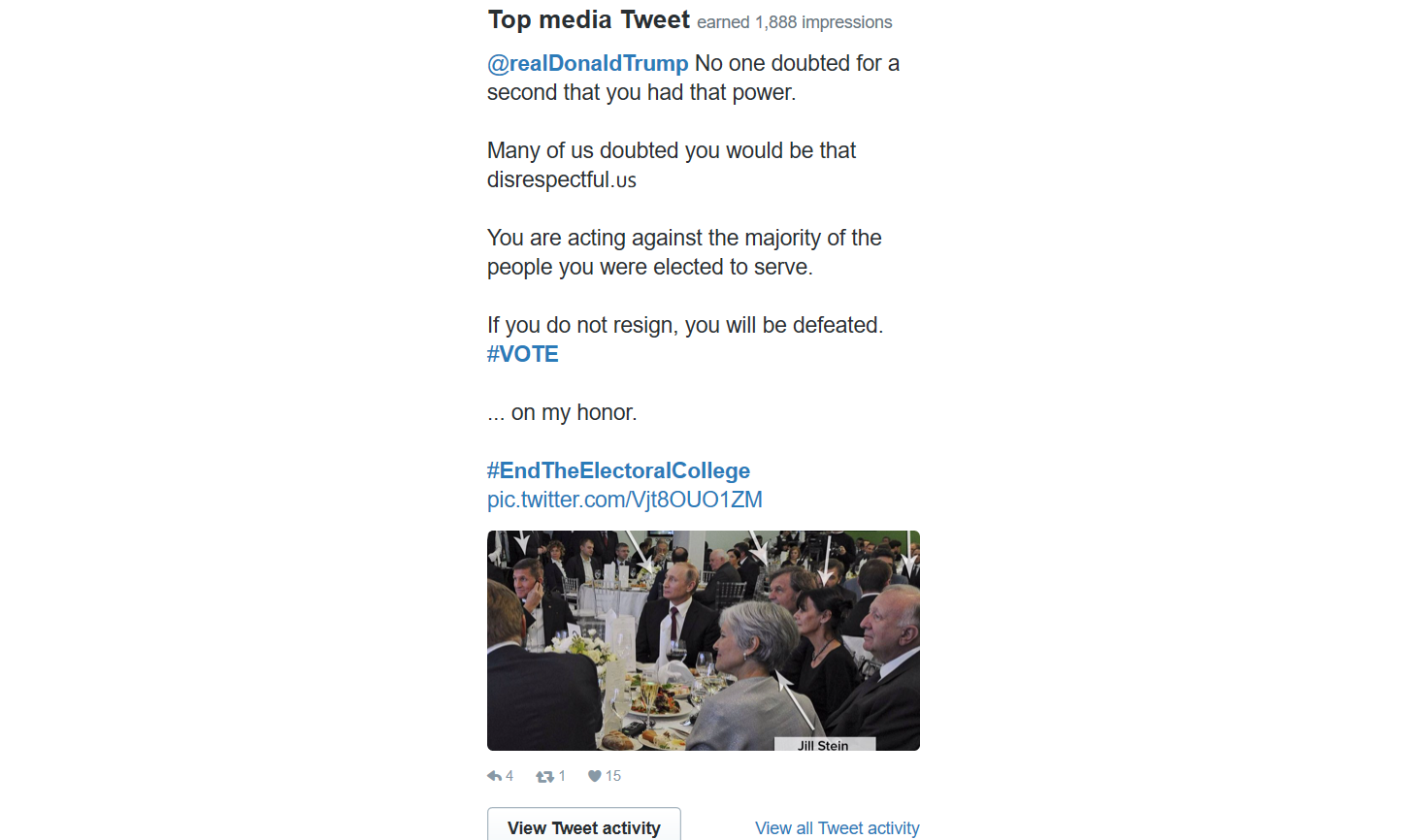Viewport: 1413px width, 840px height.
Task: Click the retweet icon under the tweet
Action: click(544, 776)
